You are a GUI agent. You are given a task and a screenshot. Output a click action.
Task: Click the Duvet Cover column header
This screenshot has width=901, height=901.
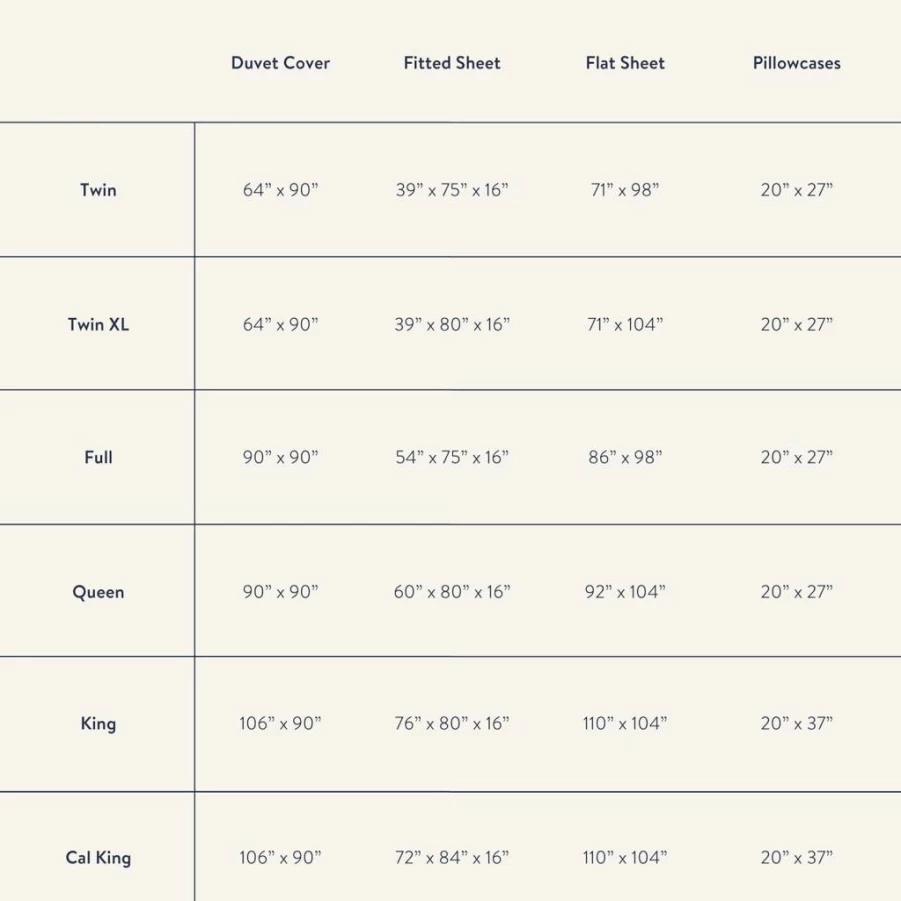280,63
